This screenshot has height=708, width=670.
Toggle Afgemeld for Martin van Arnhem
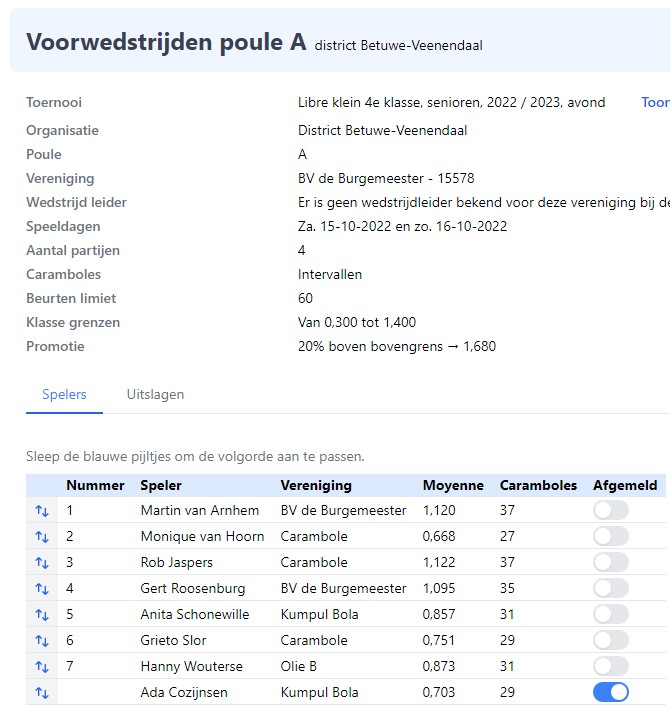tap(611, 510)
